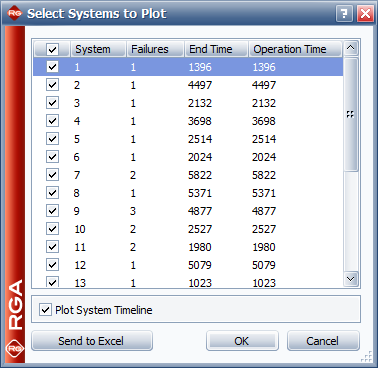This screenshot has width=378, height=368.
Task: Select Operation Time value 2024
Action: click(x=264, y=157)
